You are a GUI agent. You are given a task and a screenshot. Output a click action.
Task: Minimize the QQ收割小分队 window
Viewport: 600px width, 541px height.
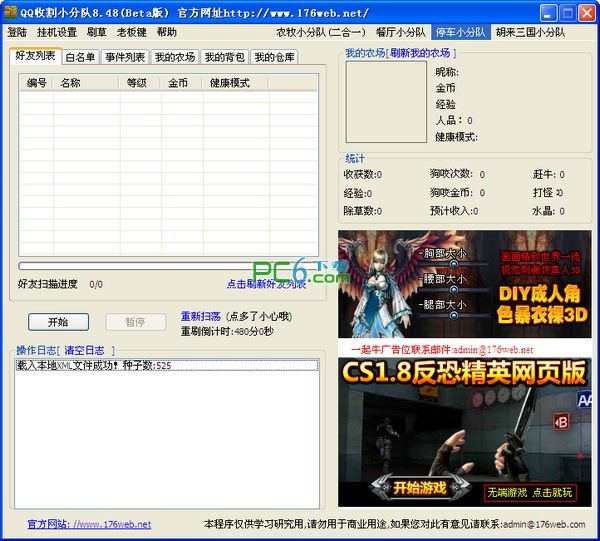548,13
